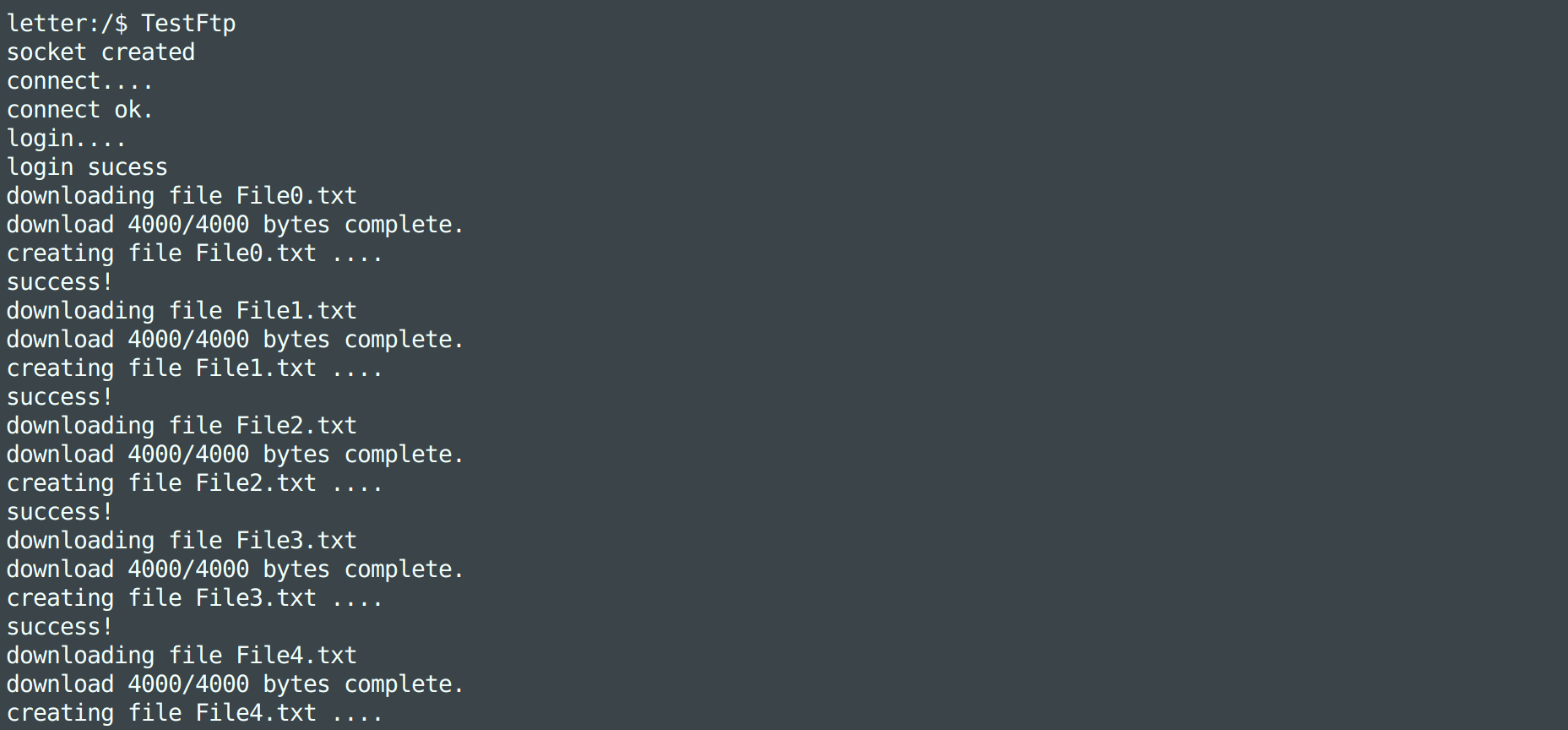The width and height of the screenshot is (1568, 730).
Task: Click the 'socket created' output line
Action: click(100, 52)
